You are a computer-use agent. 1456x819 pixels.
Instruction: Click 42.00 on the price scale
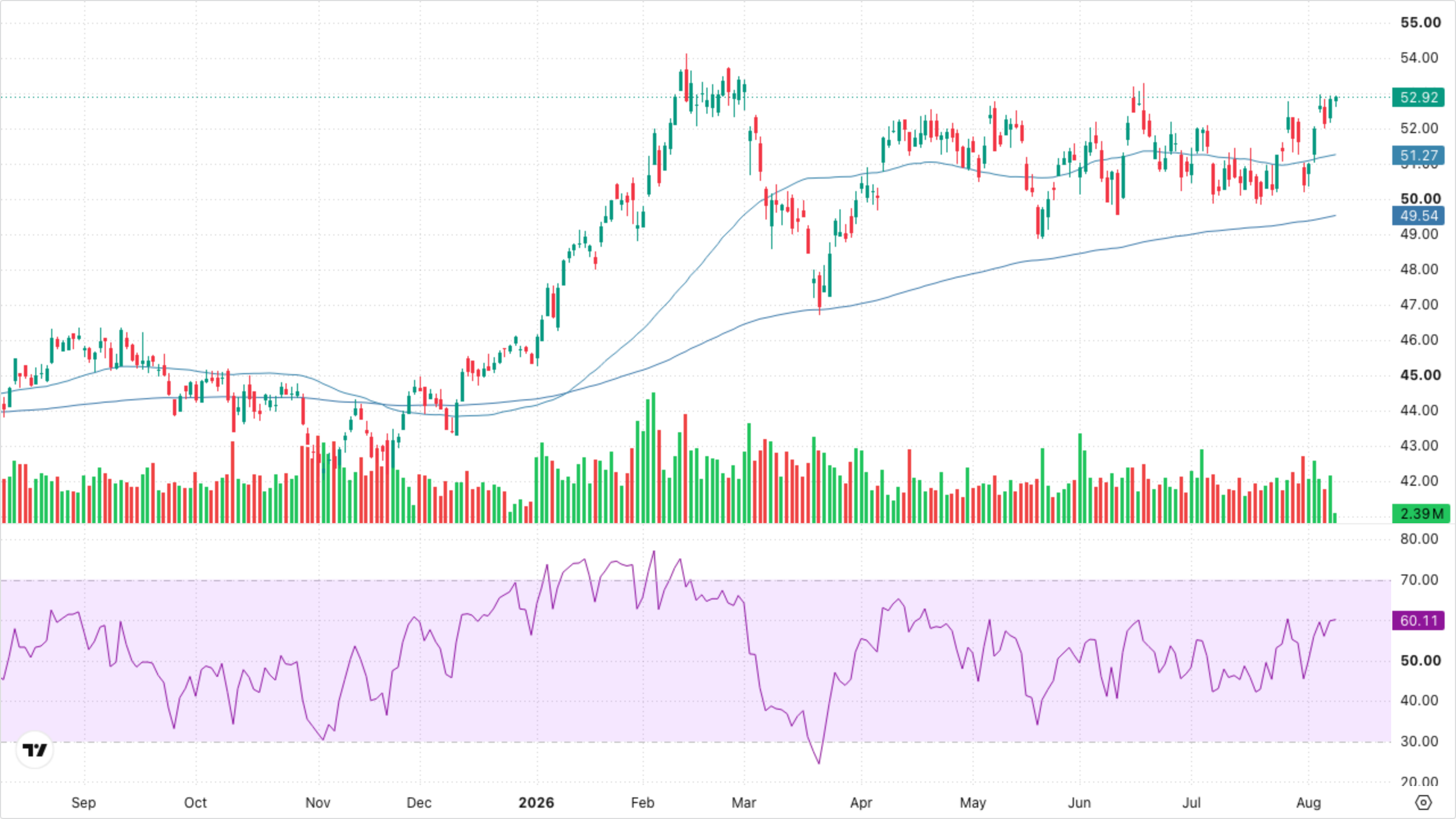click(x=1419, y=481)
